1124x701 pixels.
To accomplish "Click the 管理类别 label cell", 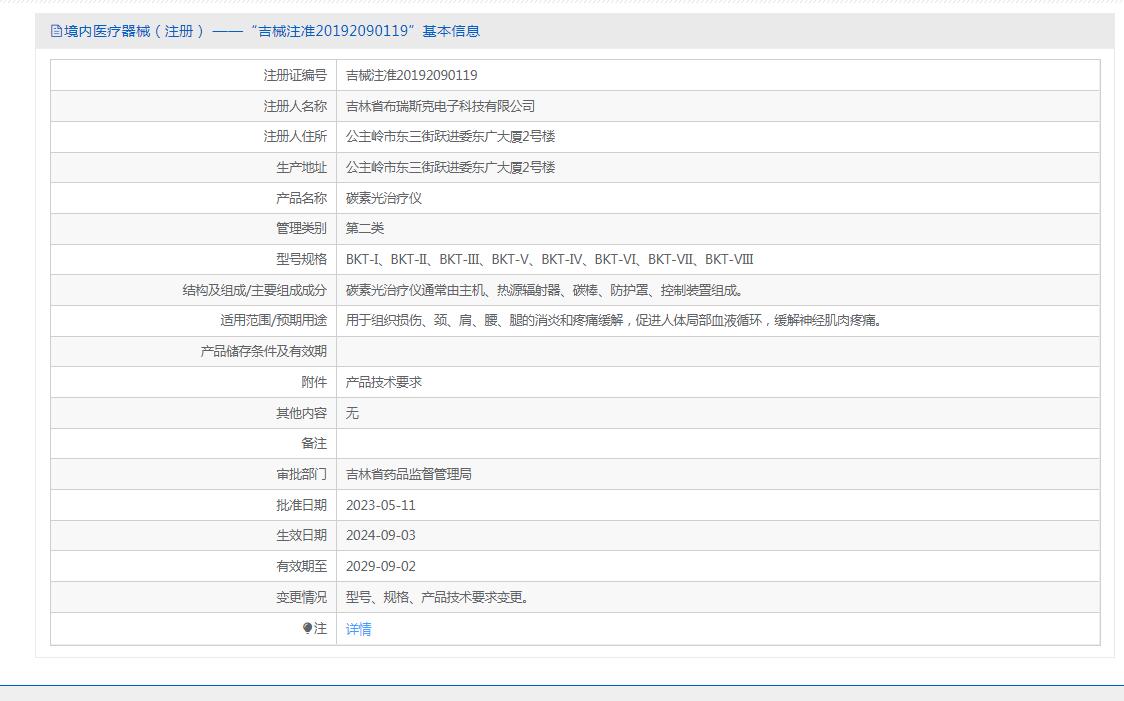I will (x=194, y=229).
